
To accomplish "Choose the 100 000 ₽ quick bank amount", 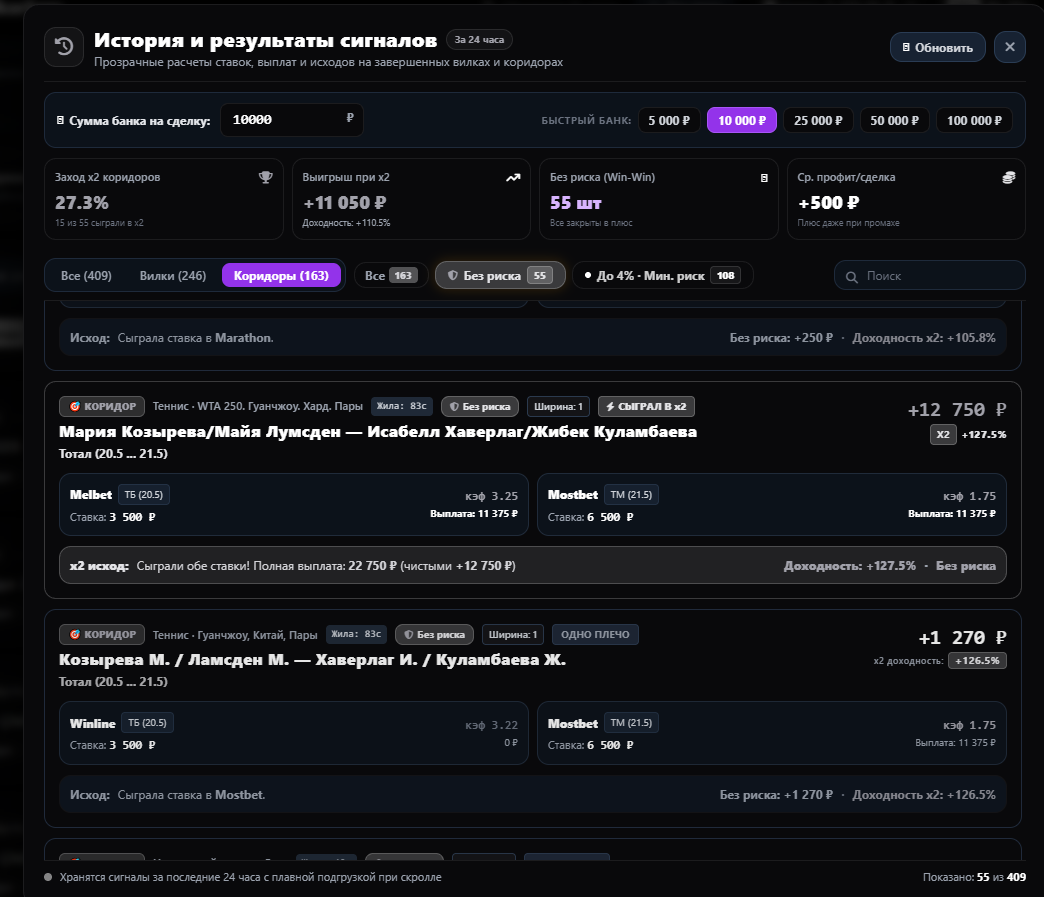I will pos(974,121).
